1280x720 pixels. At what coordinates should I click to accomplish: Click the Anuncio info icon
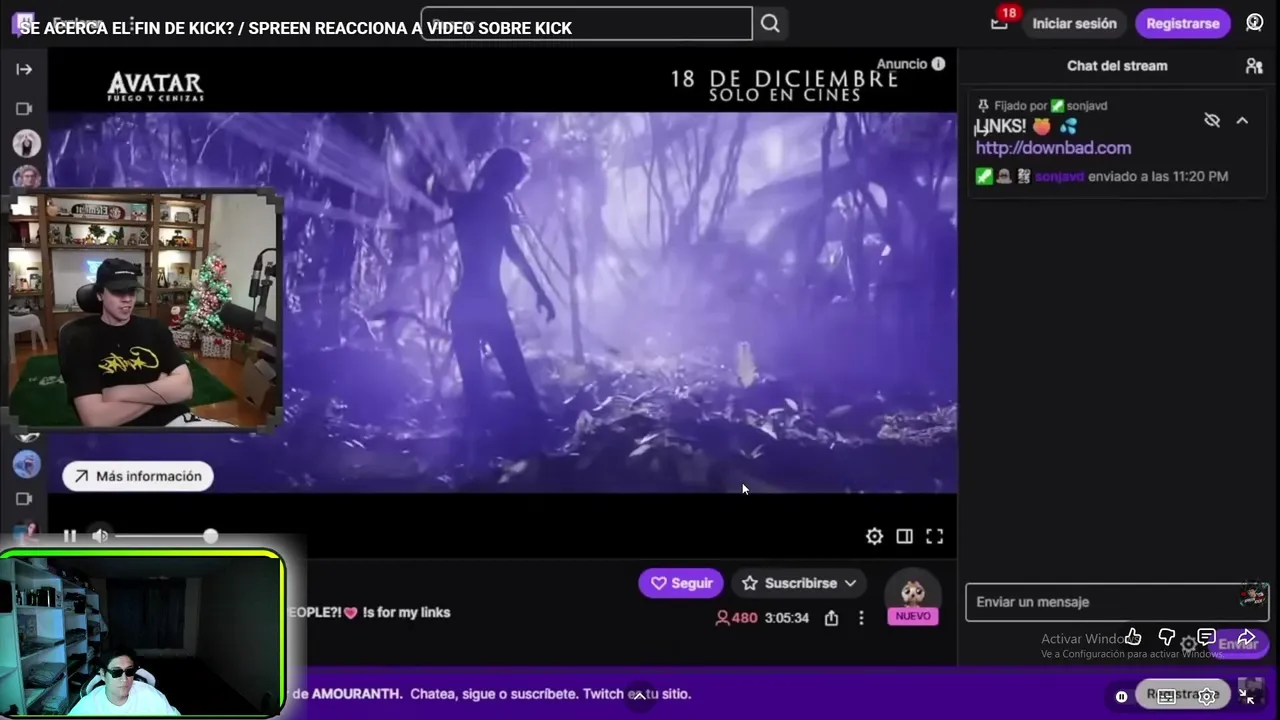[938, 64]
